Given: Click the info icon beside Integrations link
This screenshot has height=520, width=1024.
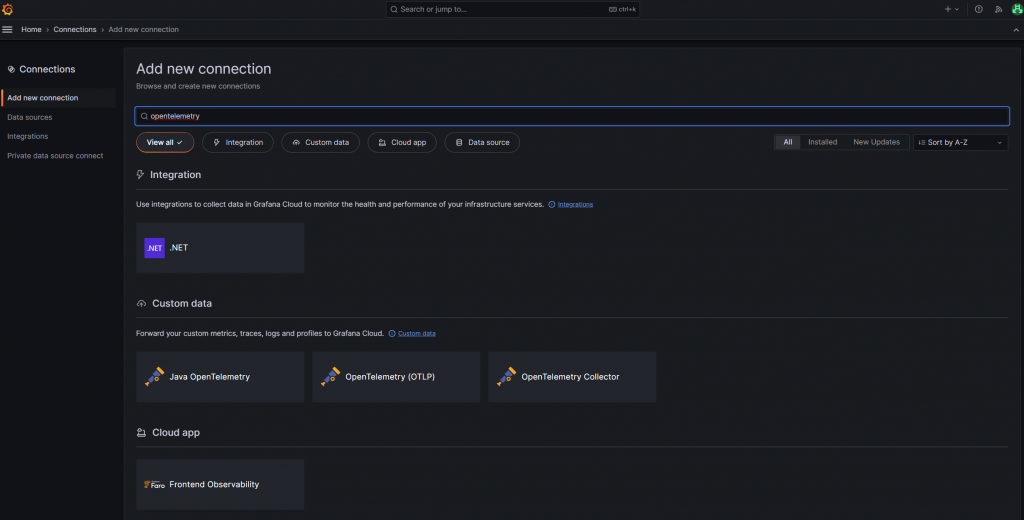Looking at the screenshot, I should [x=552, y=204].
